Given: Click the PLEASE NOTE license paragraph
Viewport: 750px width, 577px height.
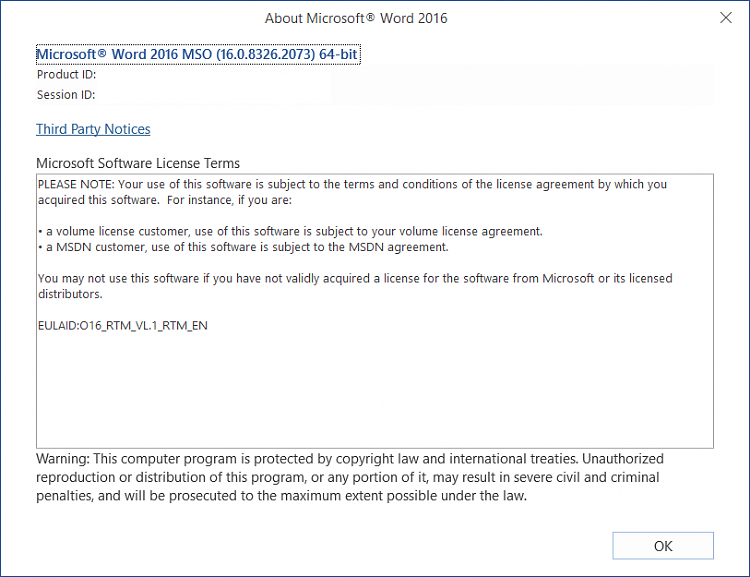Looking at the screenshot, I should (x=352, y=192).
